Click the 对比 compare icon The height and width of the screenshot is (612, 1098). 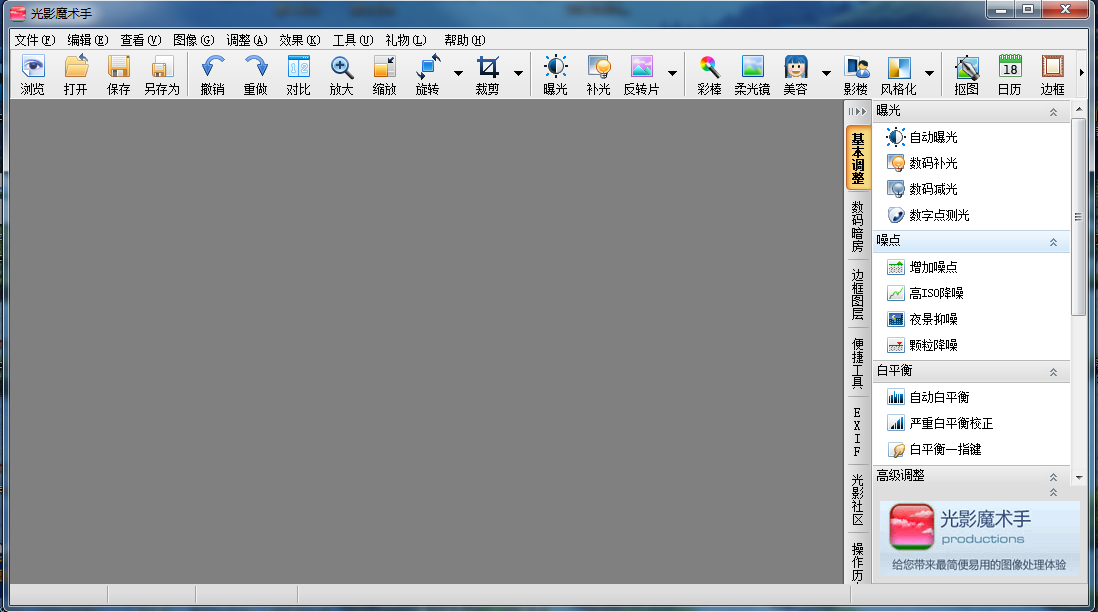point(298,68)
